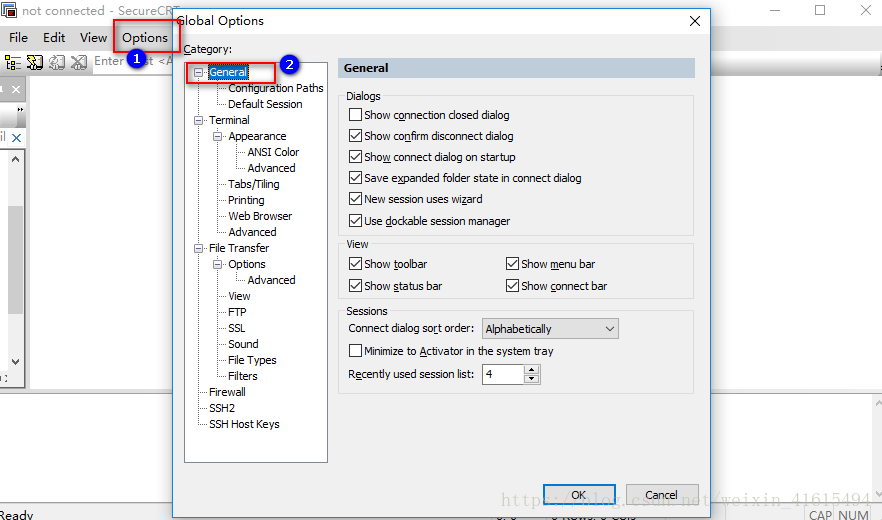Close the Global Options dialog
The width and height of the screenshot is (882, 520).
695,21
